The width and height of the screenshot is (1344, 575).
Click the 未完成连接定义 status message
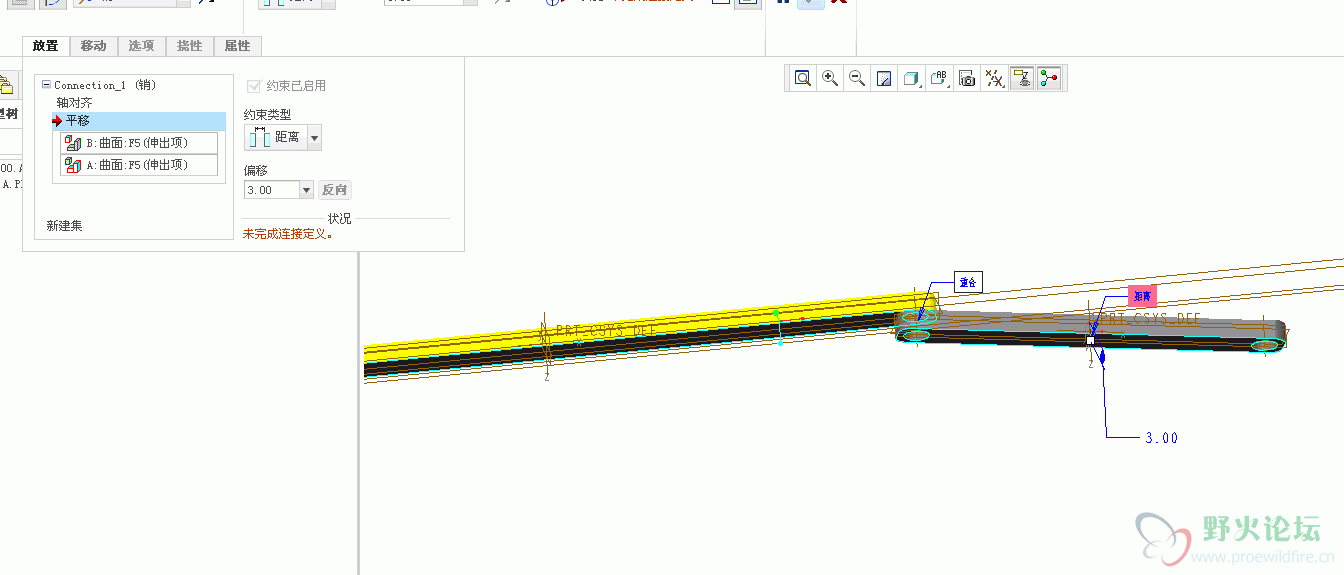[x=288, y=234]
